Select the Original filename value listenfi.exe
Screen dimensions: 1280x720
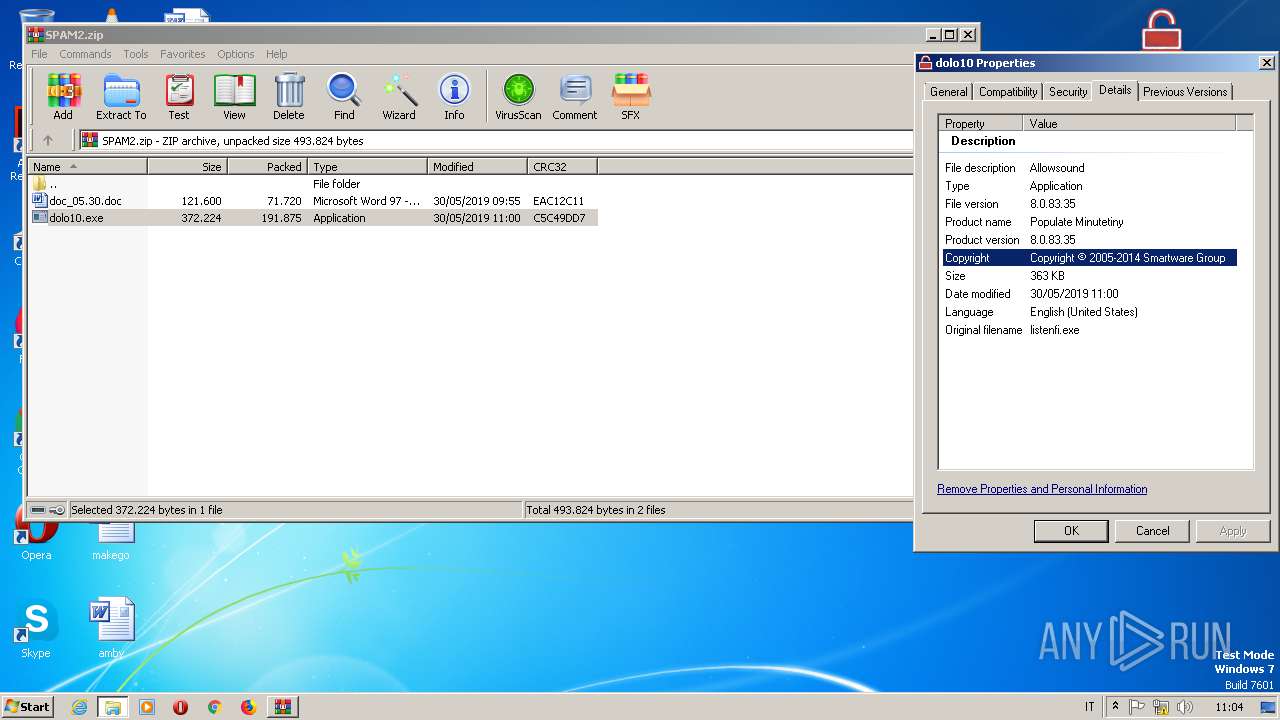(1054, 330)
